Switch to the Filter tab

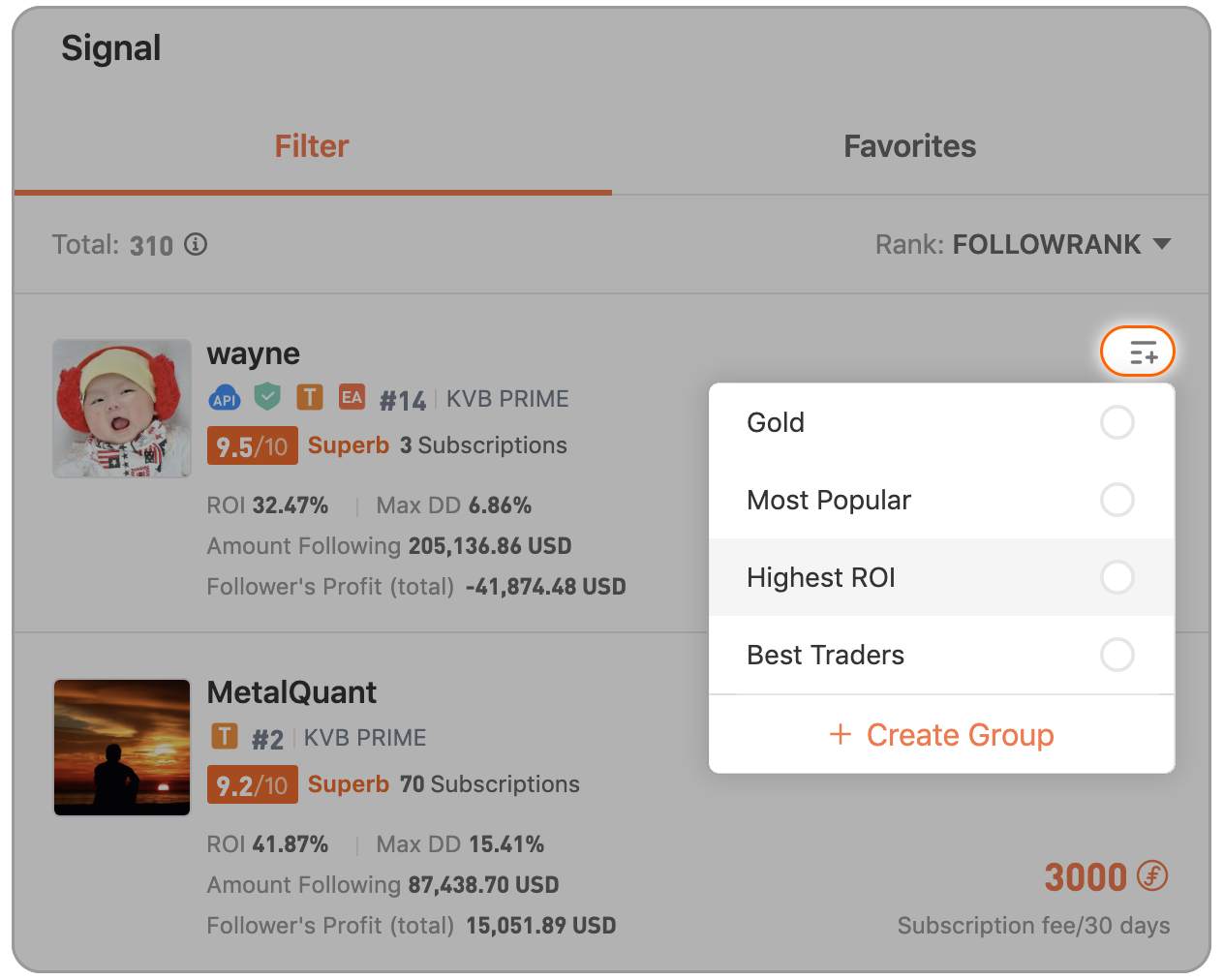tap(312, 146)
